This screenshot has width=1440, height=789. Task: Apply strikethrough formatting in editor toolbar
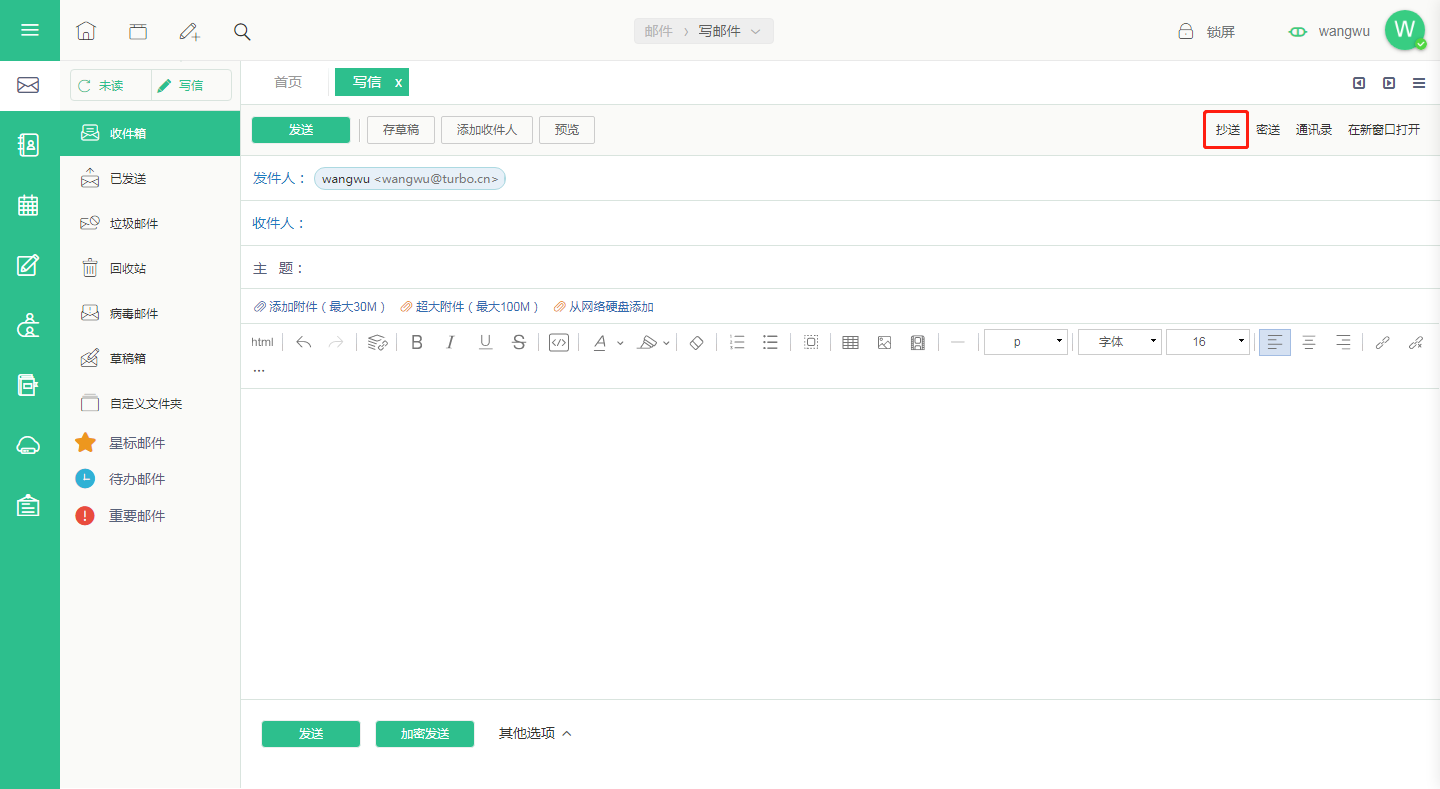tap(518, 342)
